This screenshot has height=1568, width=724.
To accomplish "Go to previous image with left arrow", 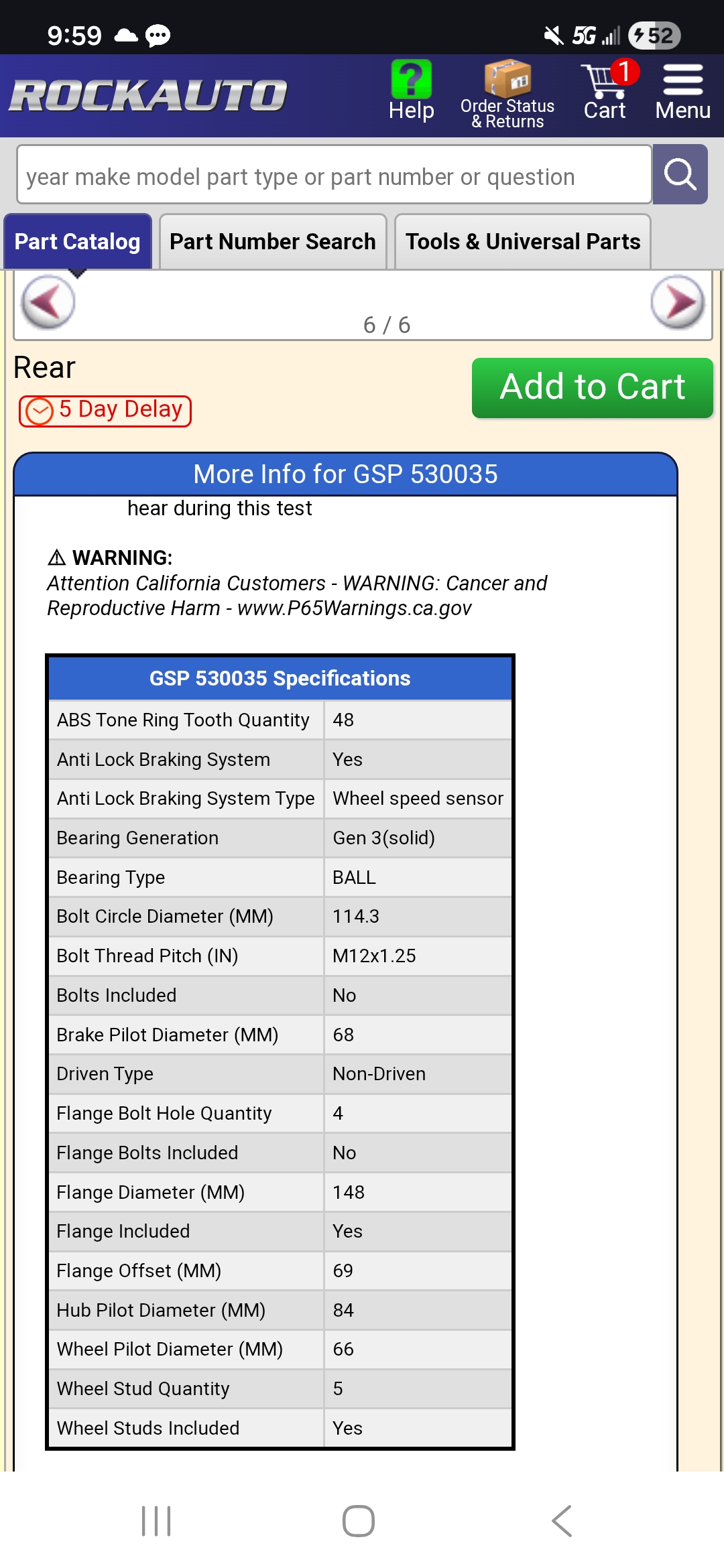I will pyautogui.click(x=48, y=302).
